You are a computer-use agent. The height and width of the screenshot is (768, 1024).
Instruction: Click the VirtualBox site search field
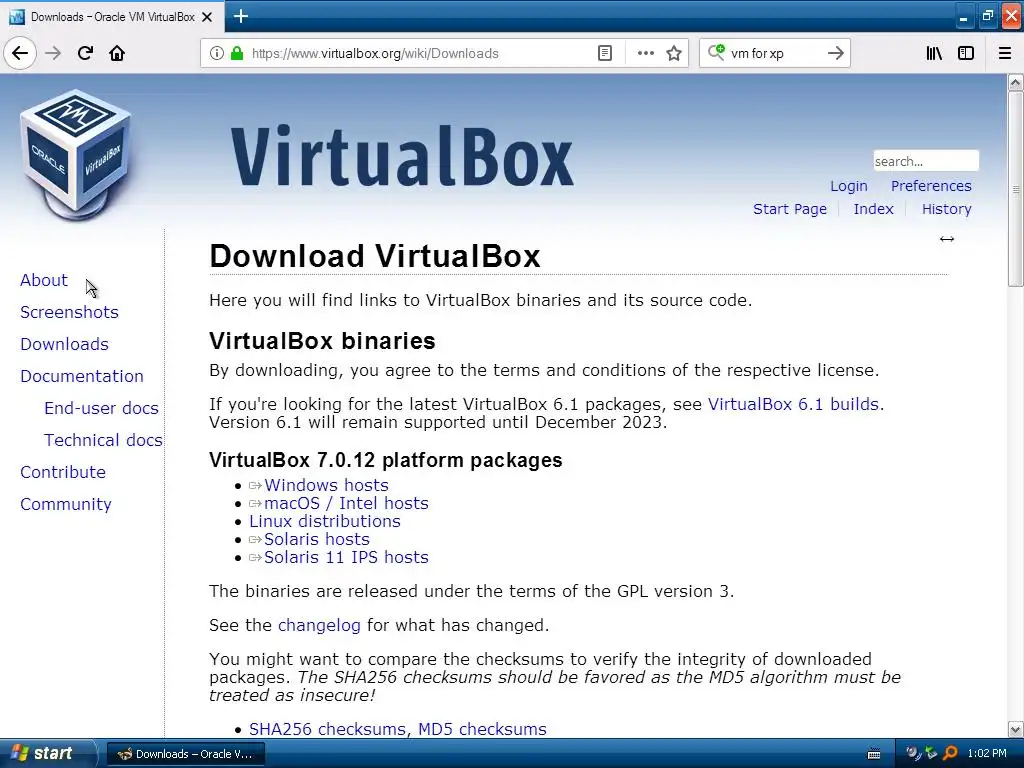[925, 161]
